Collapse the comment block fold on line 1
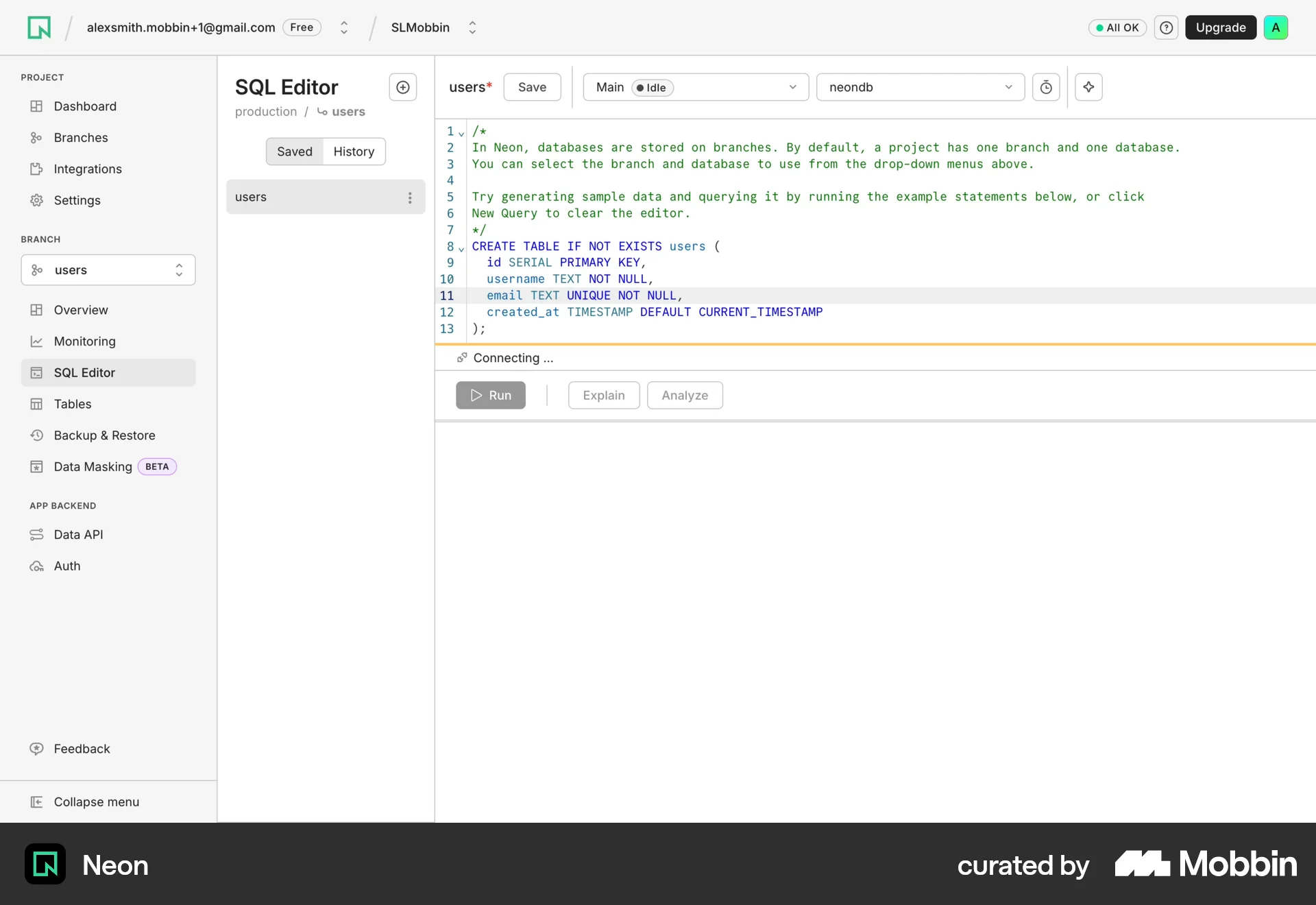Image resolution: width=1316 pixels, height=905 pixels. click(461, 133)
